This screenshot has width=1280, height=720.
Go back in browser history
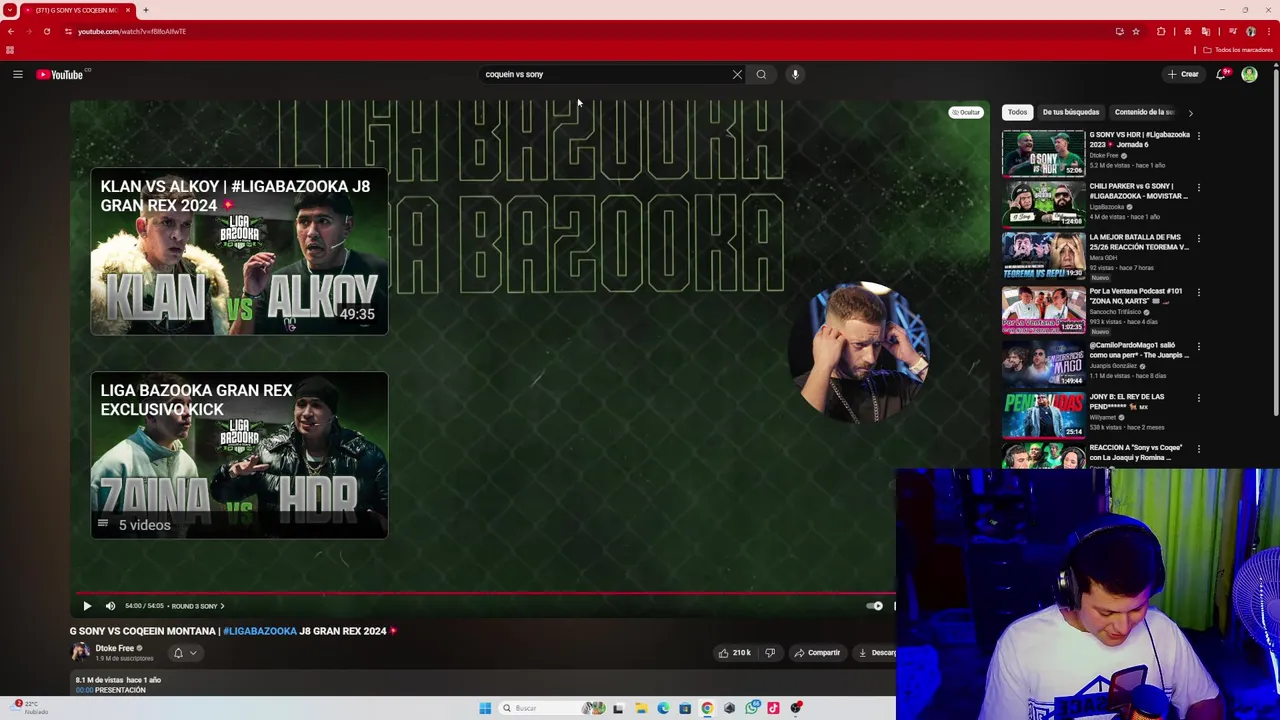coord(11,31)
